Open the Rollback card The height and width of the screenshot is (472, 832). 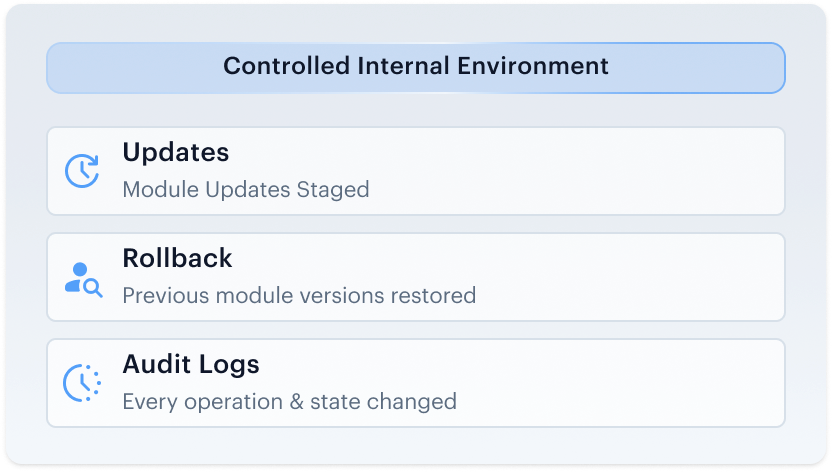(x=416, y=277)
